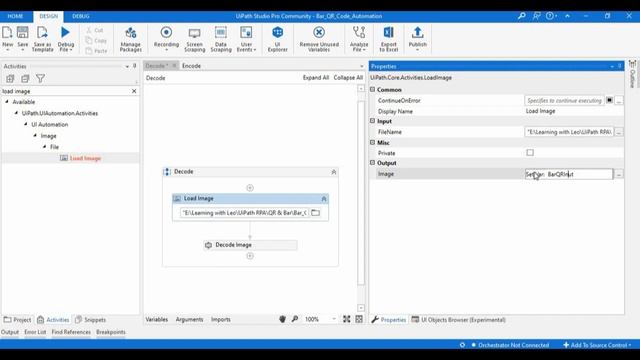
Task: Click expand all icon in Activities panel
Action: point(10,78)
